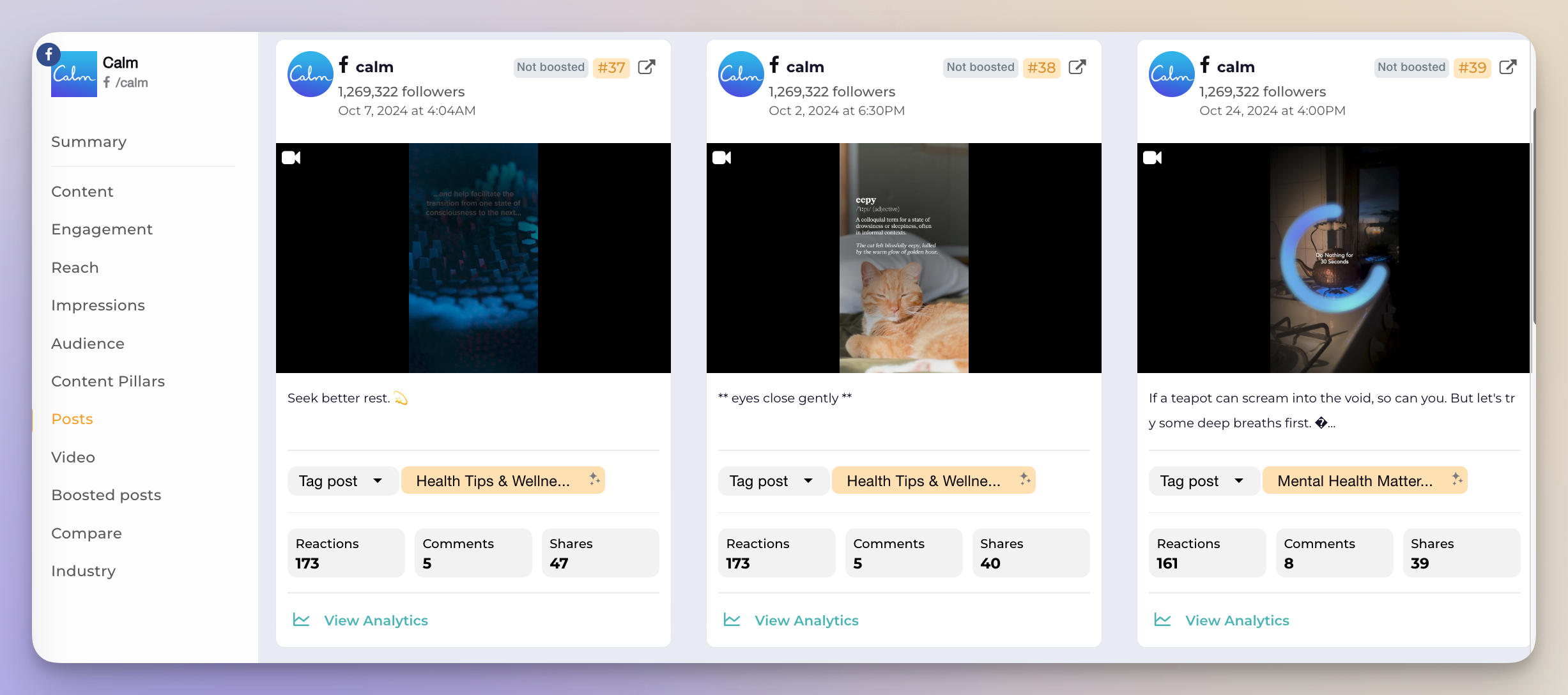Click the video camera icon on post #39
This screenshot has width=1568, height=695.
click(1153, 158)
